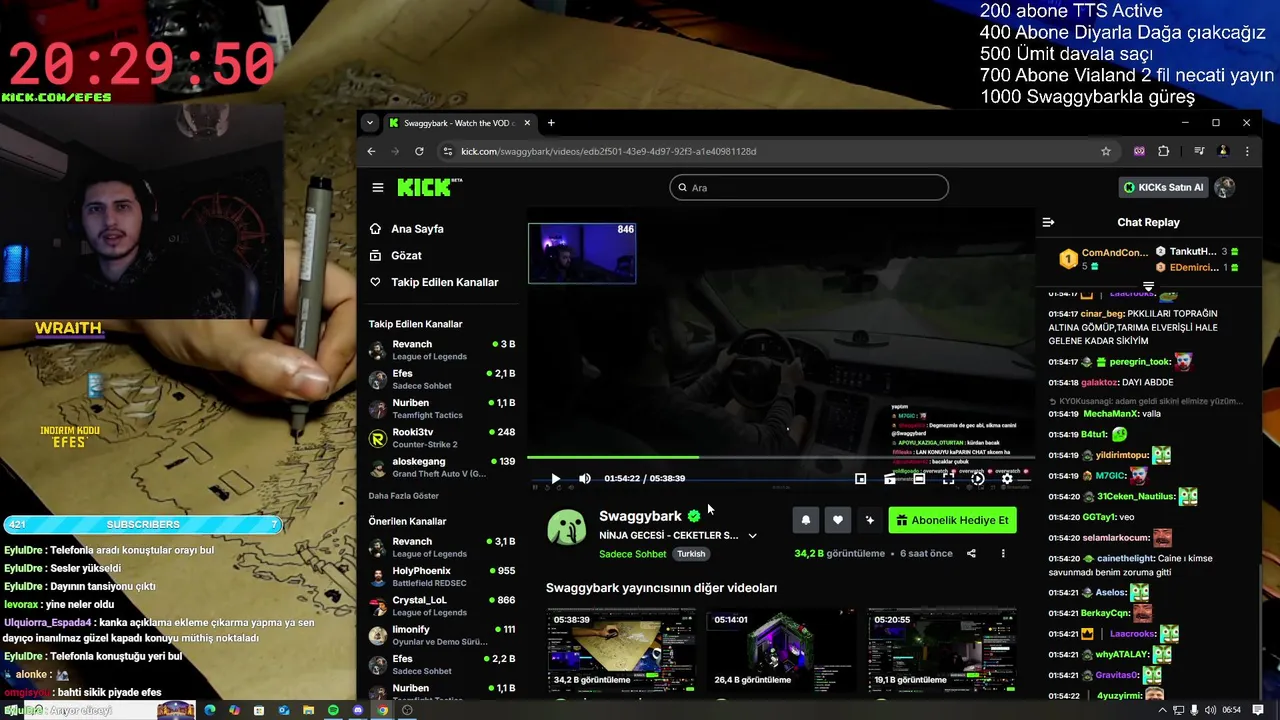Seek on the video progress bar
This screenshot has height=720, width=1280.
click(x=780, y=458)
